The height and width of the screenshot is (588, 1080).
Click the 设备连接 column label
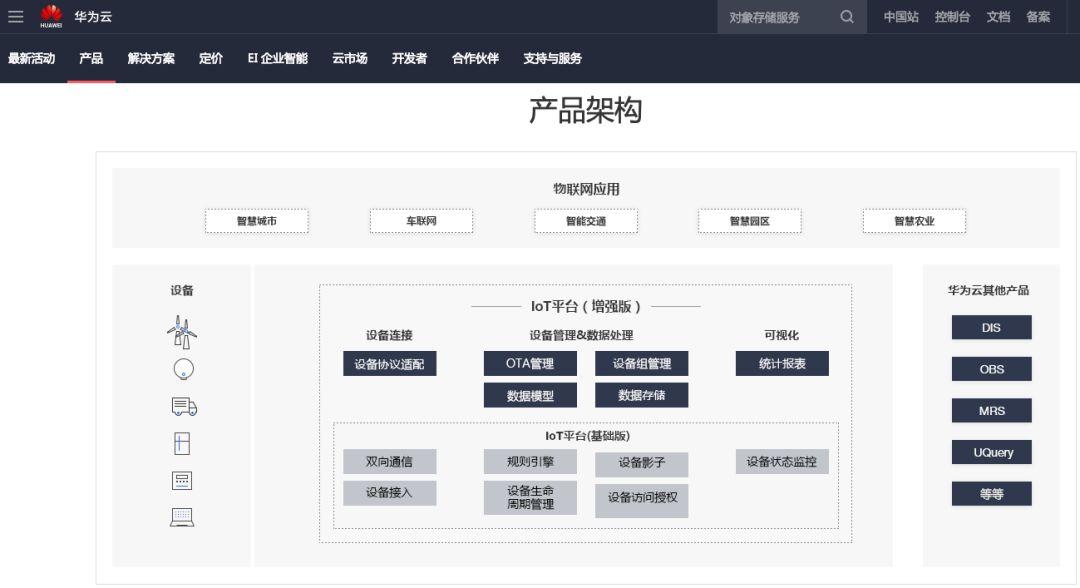[x=389, y=335]
